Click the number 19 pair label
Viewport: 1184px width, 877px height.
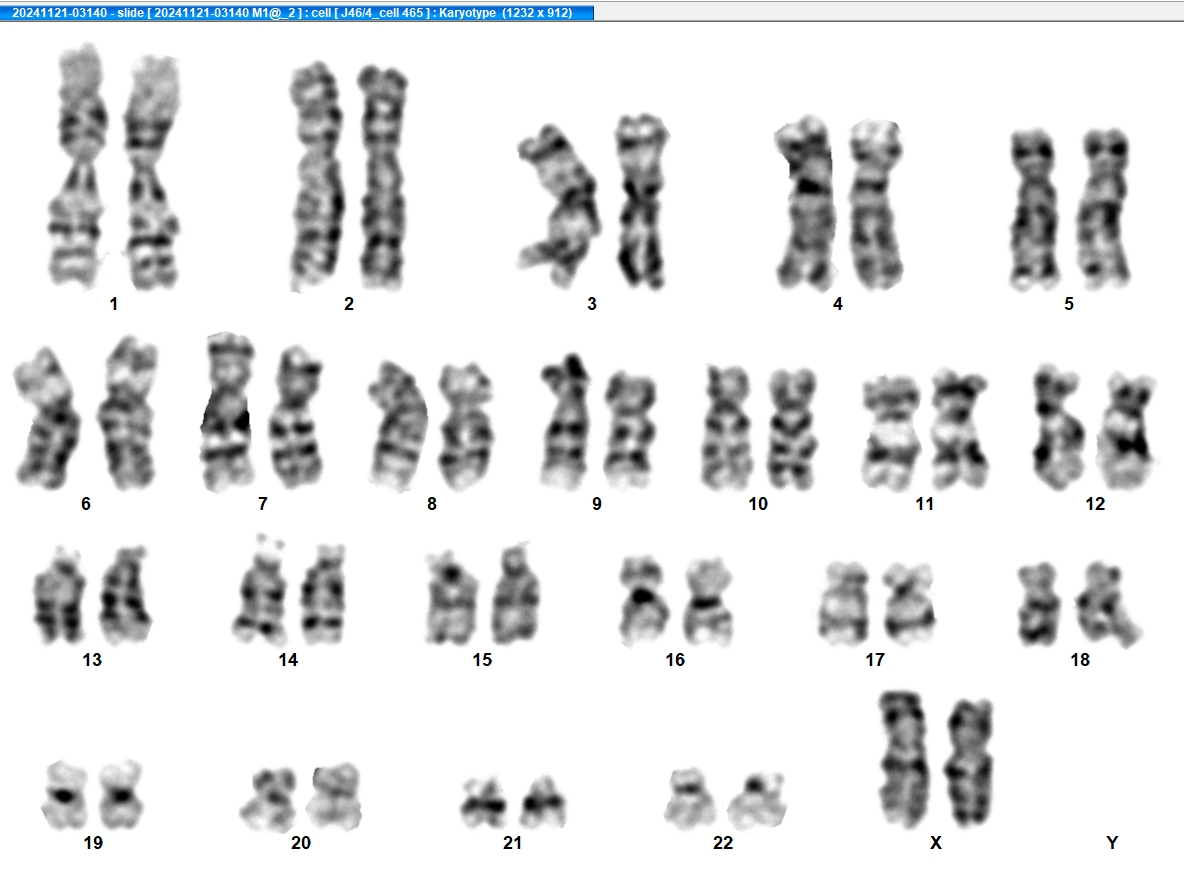[93, 843]
